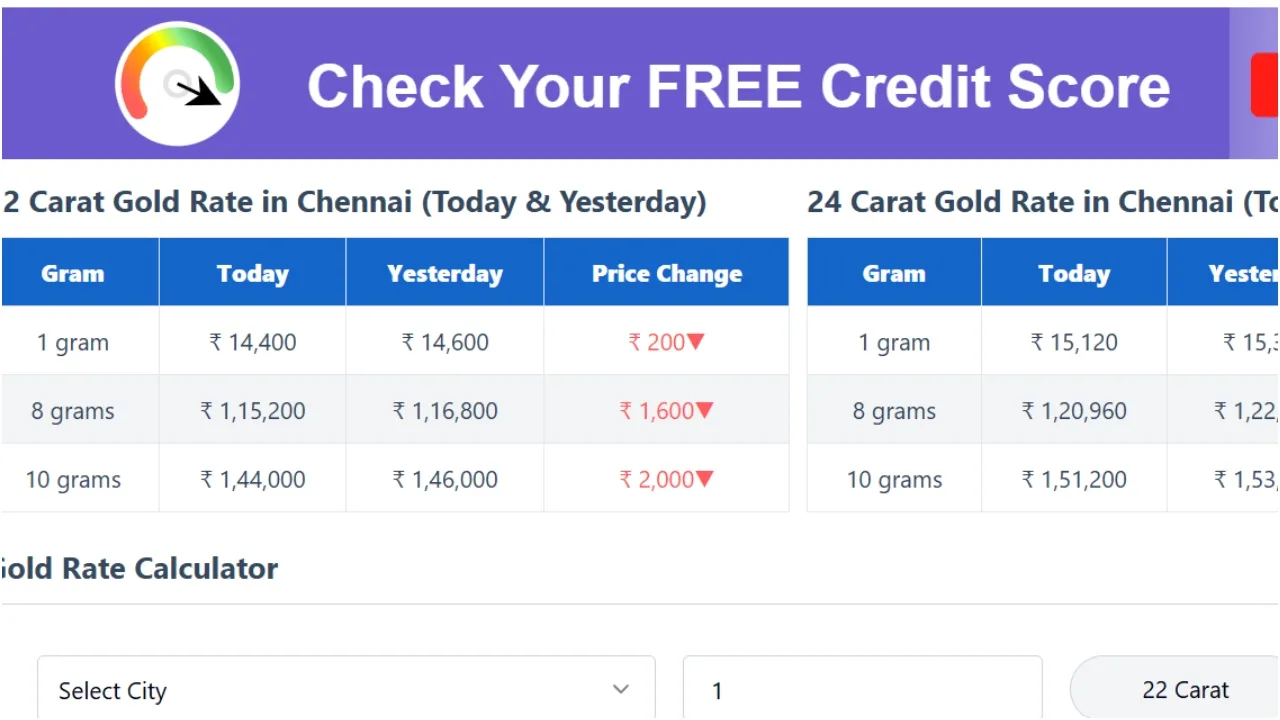Click the Yesterday header in the 22 Carat table

point(444,273)
